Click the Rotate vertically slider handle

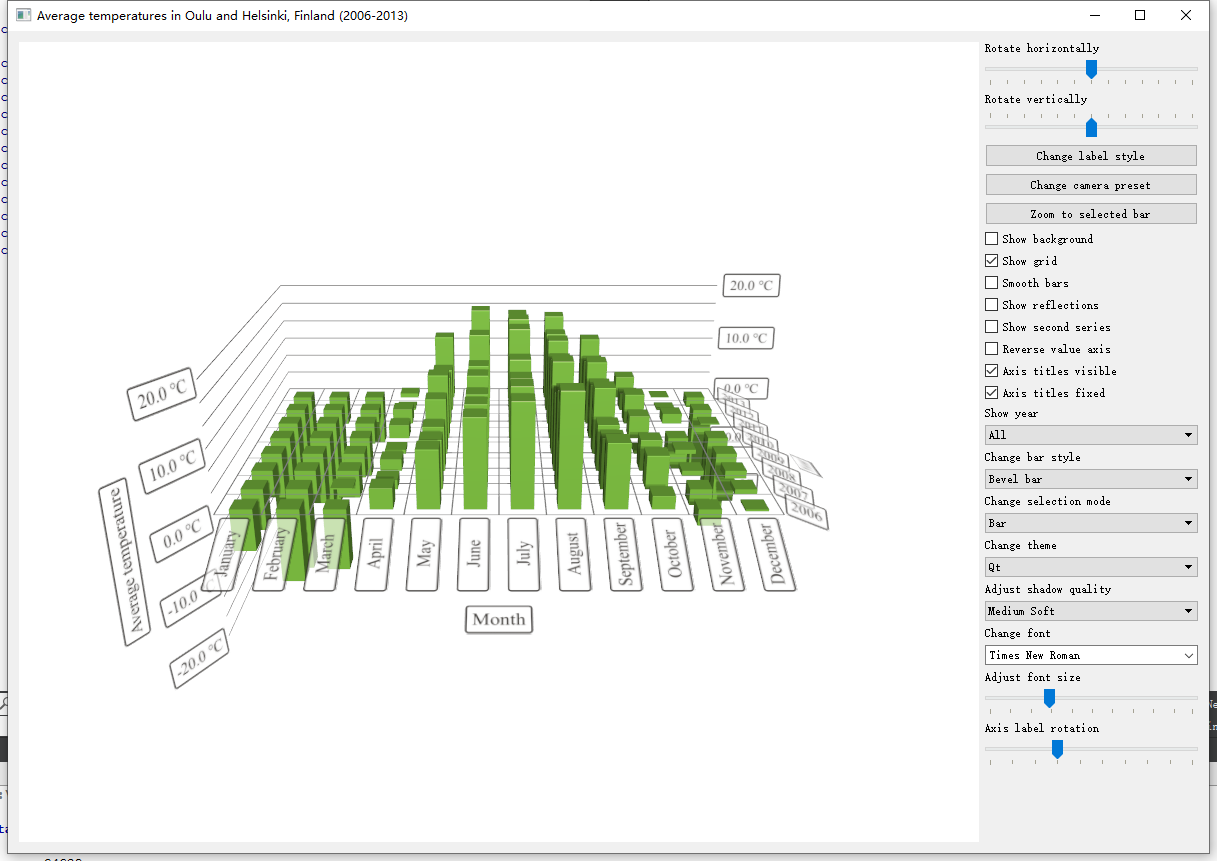[1092, 127]
